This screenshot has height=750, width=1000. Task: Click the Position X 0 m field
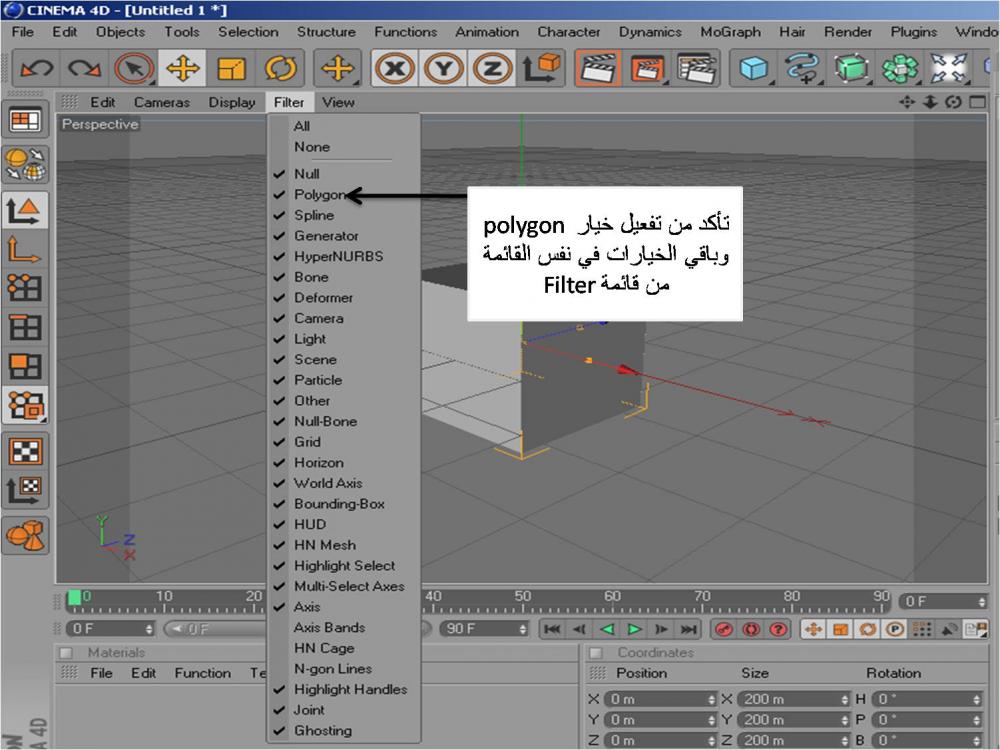(x=660, y=699)
